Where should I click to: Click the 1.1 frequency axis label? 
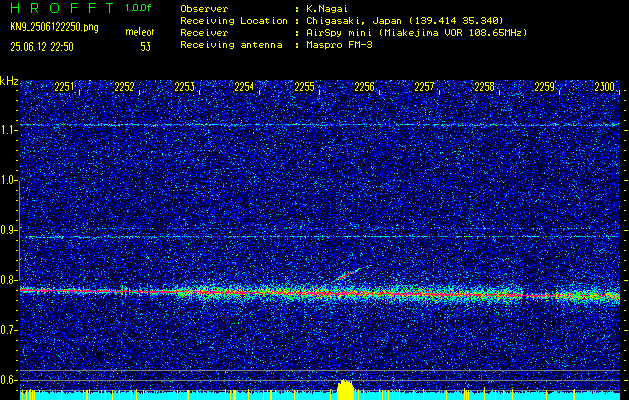9,130
